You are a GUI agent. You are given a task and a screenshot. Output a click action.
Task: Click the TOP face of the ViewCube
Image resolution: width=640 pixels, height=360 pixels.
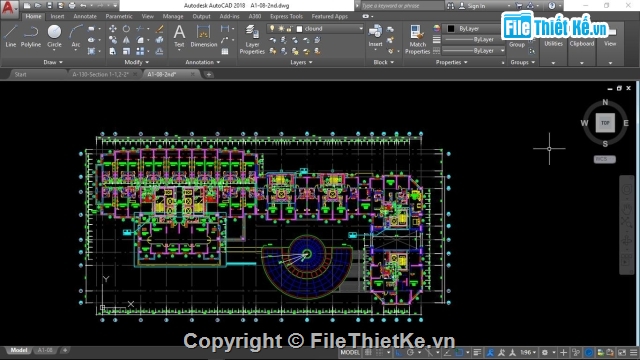pyautogui.click(x=605, y=123)
